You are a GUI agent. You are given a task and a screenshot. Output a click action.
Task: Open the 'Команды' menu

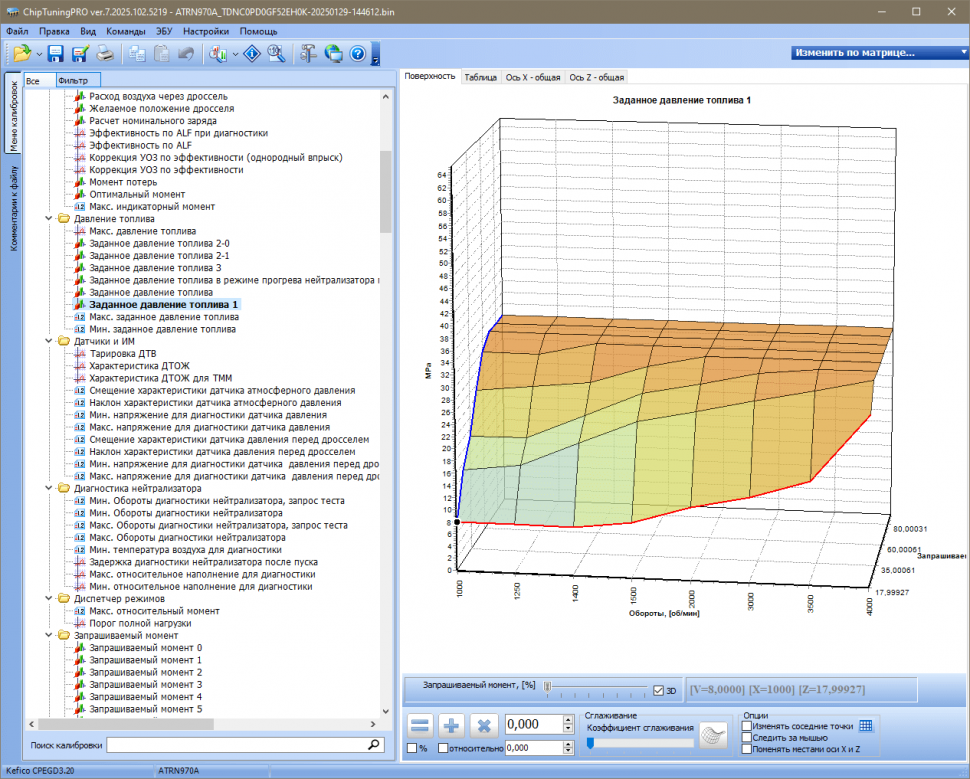click(125, 31)
